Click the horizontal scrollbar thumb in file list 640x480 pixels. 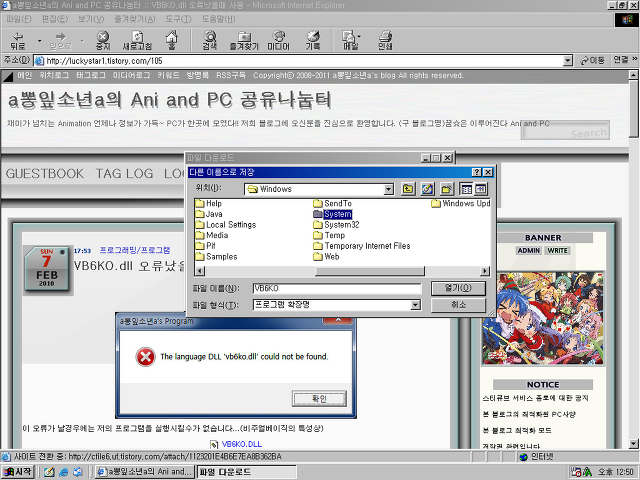[x=370, y=271]
